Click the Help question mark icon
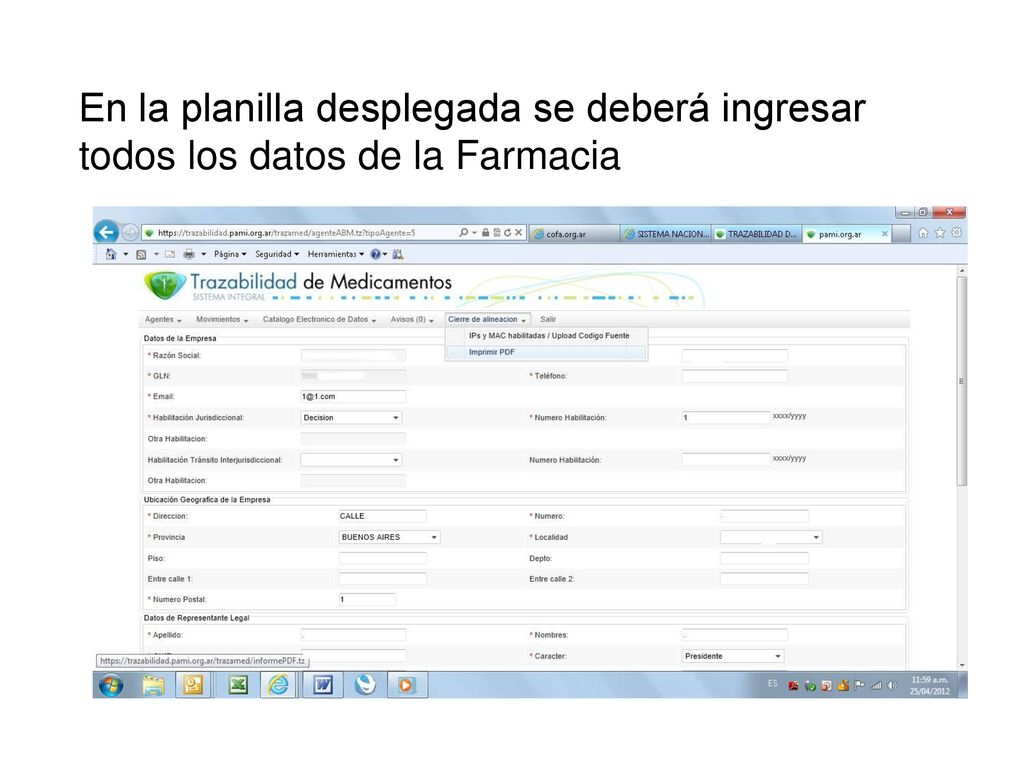 376,254
